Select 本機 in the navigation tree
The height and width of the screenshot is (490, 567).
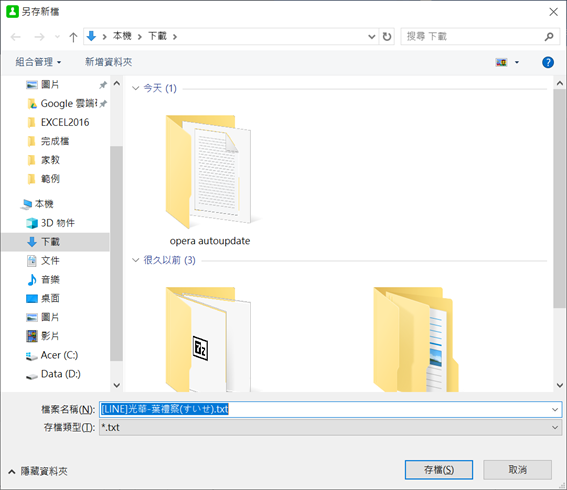point(44,204)
